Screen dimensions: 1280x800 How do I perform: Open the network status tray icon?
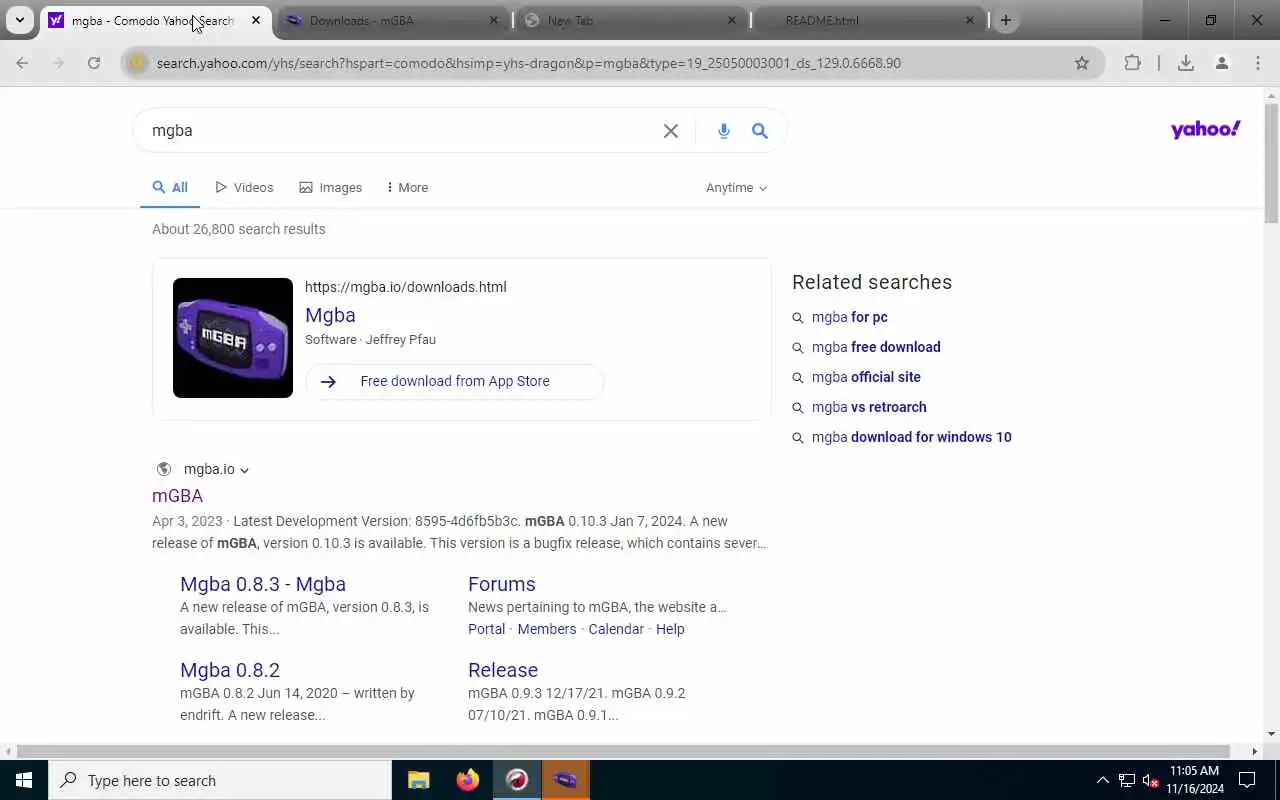[1126, 780]
